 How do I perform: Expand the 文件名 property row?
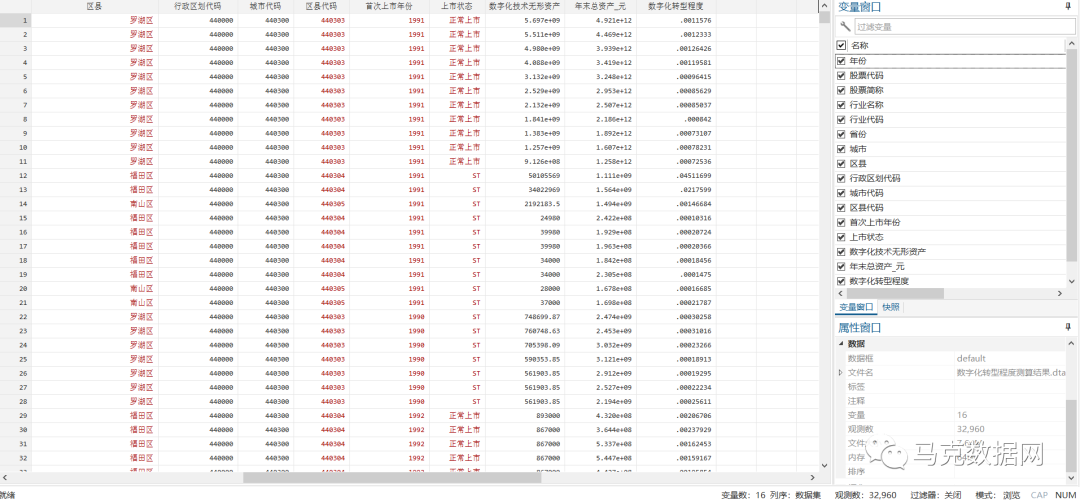tap(840, 373)
